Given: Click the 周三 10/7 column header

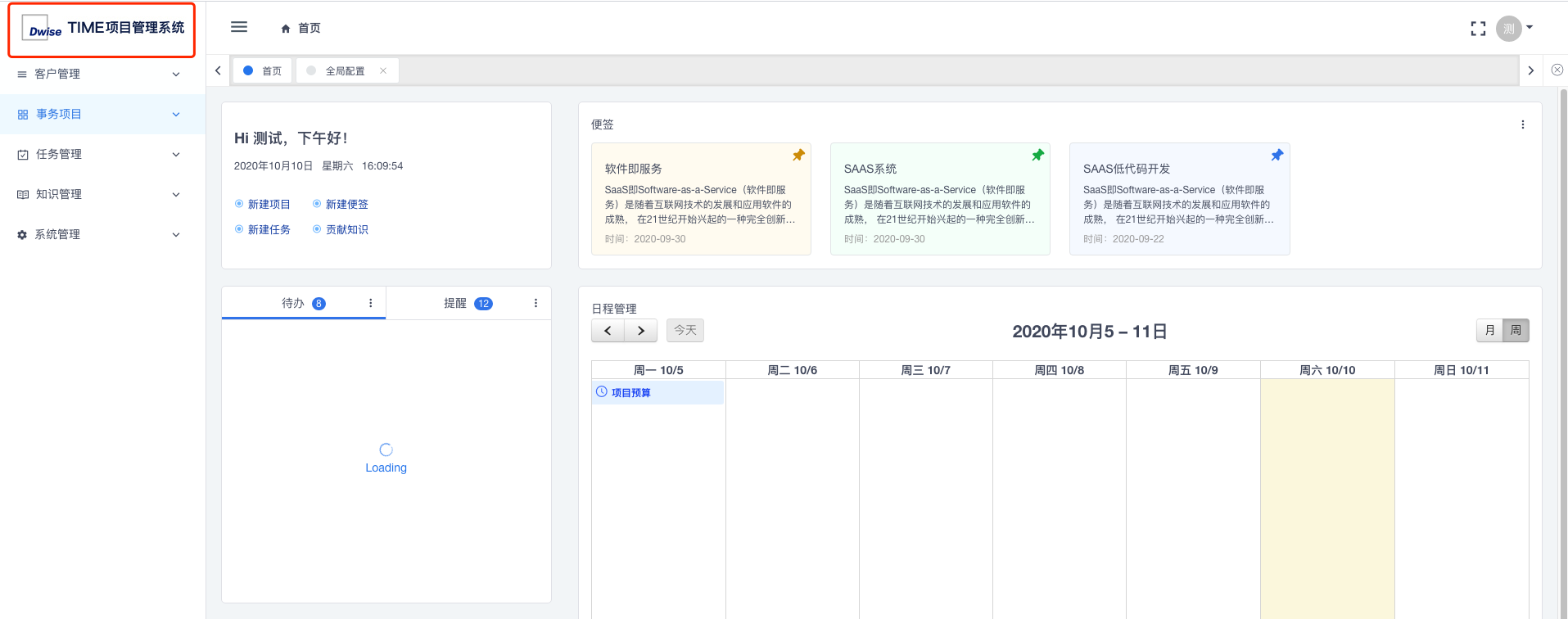Looking at the screenshot, I should 926,370.
